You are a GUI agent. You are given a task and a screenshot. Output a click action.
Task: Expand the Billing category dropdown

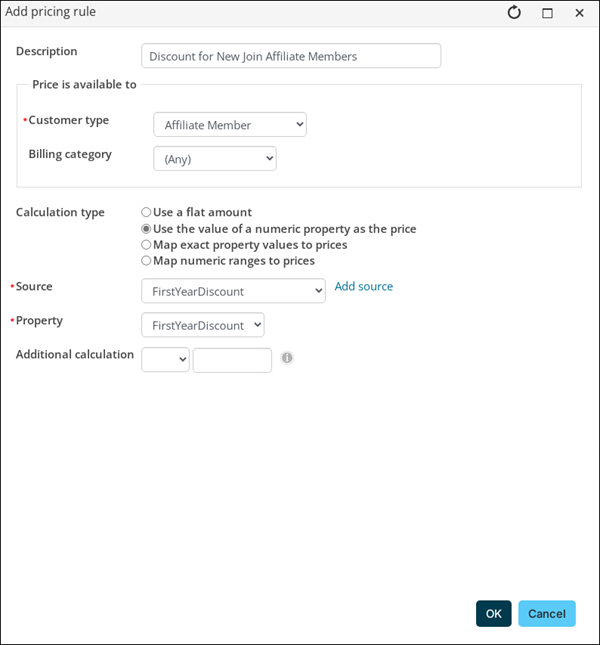click(x=214, y=159)
